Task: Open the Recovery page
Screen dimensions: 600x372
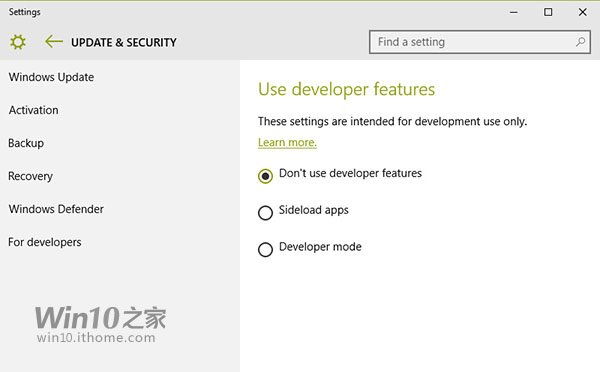Action: pos(30,176)
